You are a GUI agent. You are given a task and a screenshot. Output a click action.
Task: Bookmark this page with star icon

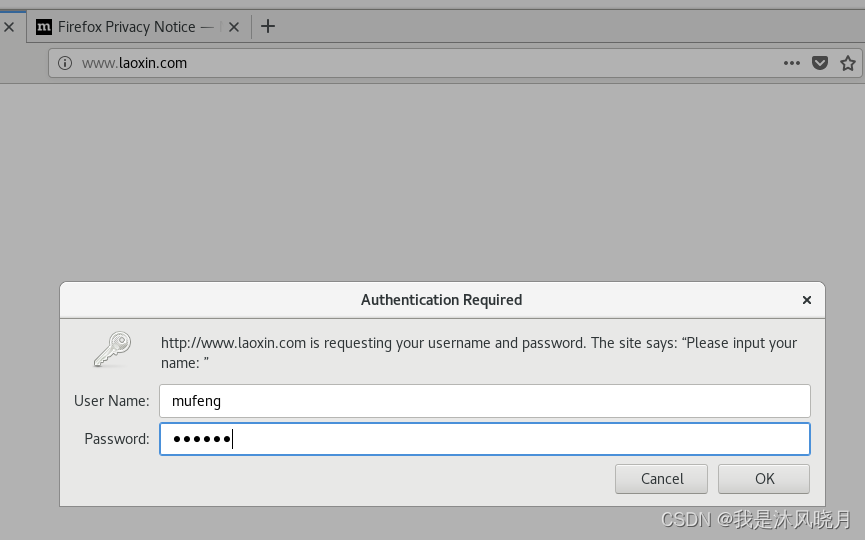pos(848,63)
